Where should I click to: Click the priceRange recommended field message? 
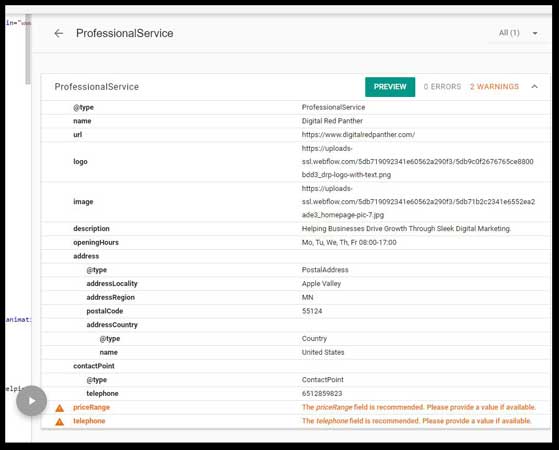point(419,407)
